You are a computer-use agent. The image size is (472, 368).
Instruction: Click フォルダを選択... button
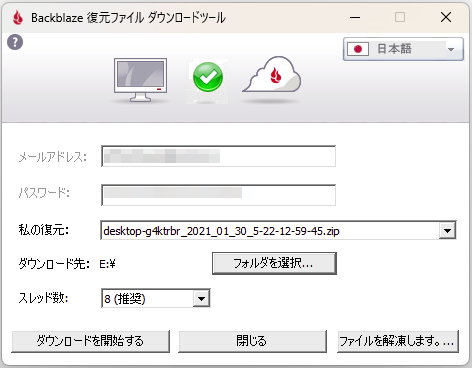coord(274,263)
